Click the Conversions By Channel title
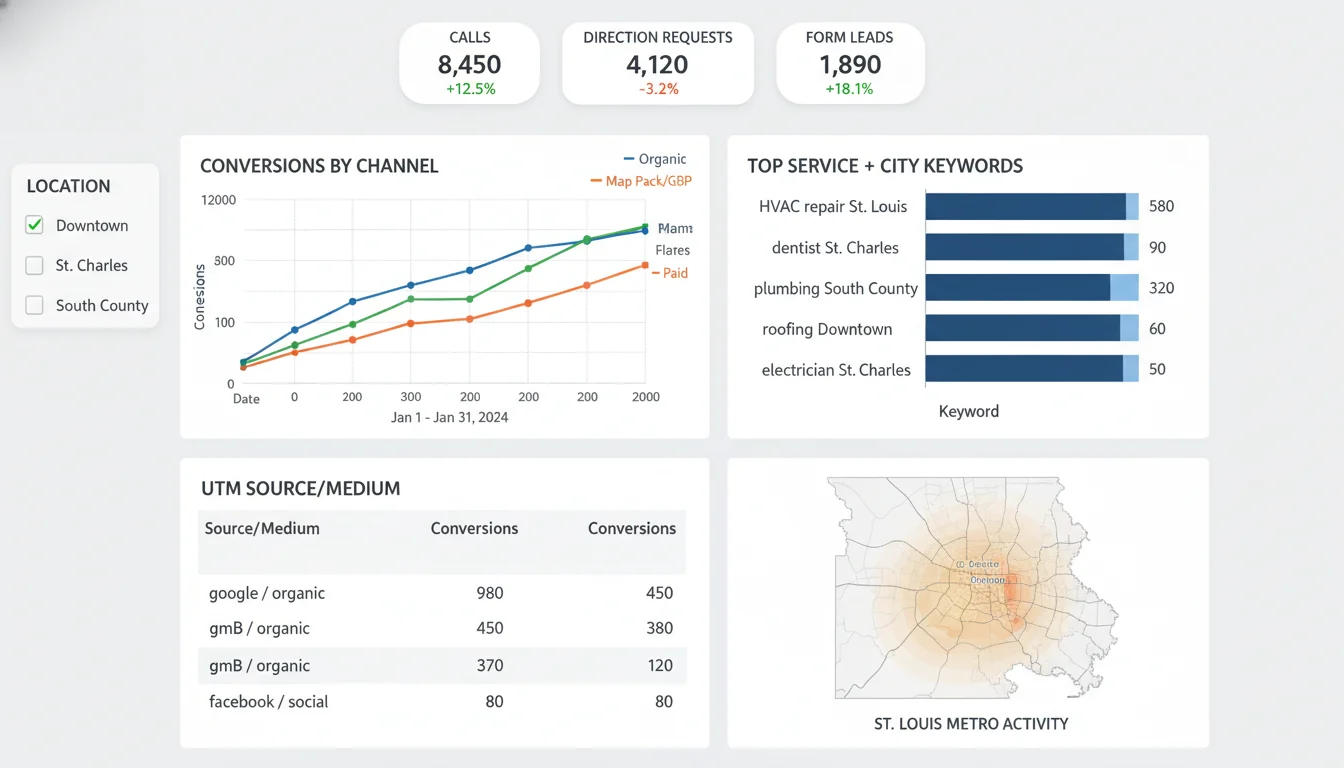 click(319, 166)
